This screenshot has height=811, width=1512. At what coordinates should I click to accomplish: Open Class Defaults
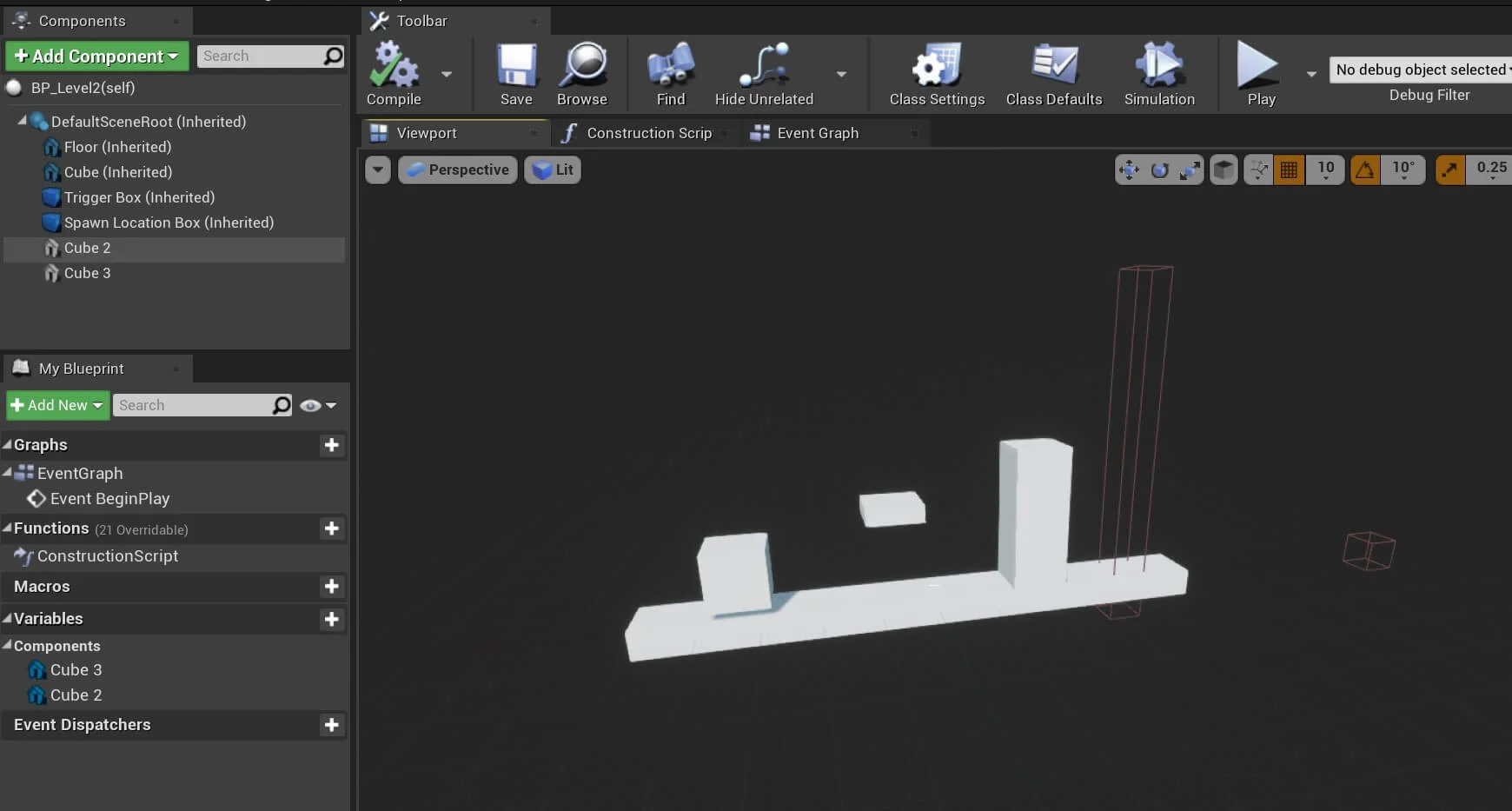(1054, 66)
